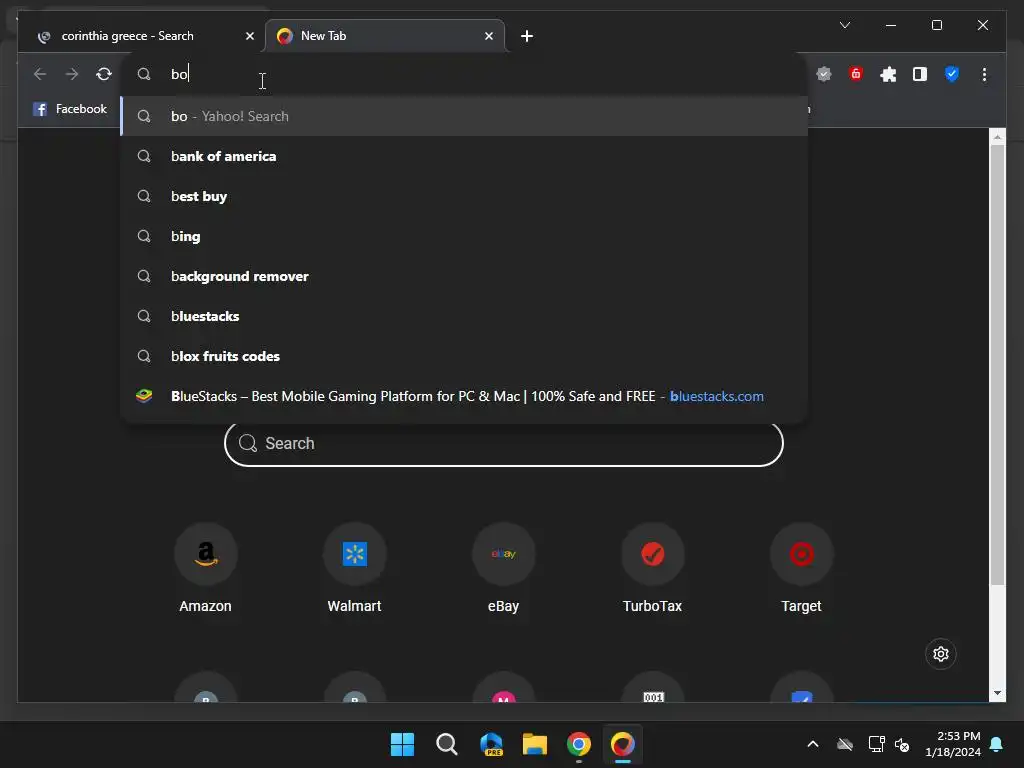Close the New Tab tab

488,36
